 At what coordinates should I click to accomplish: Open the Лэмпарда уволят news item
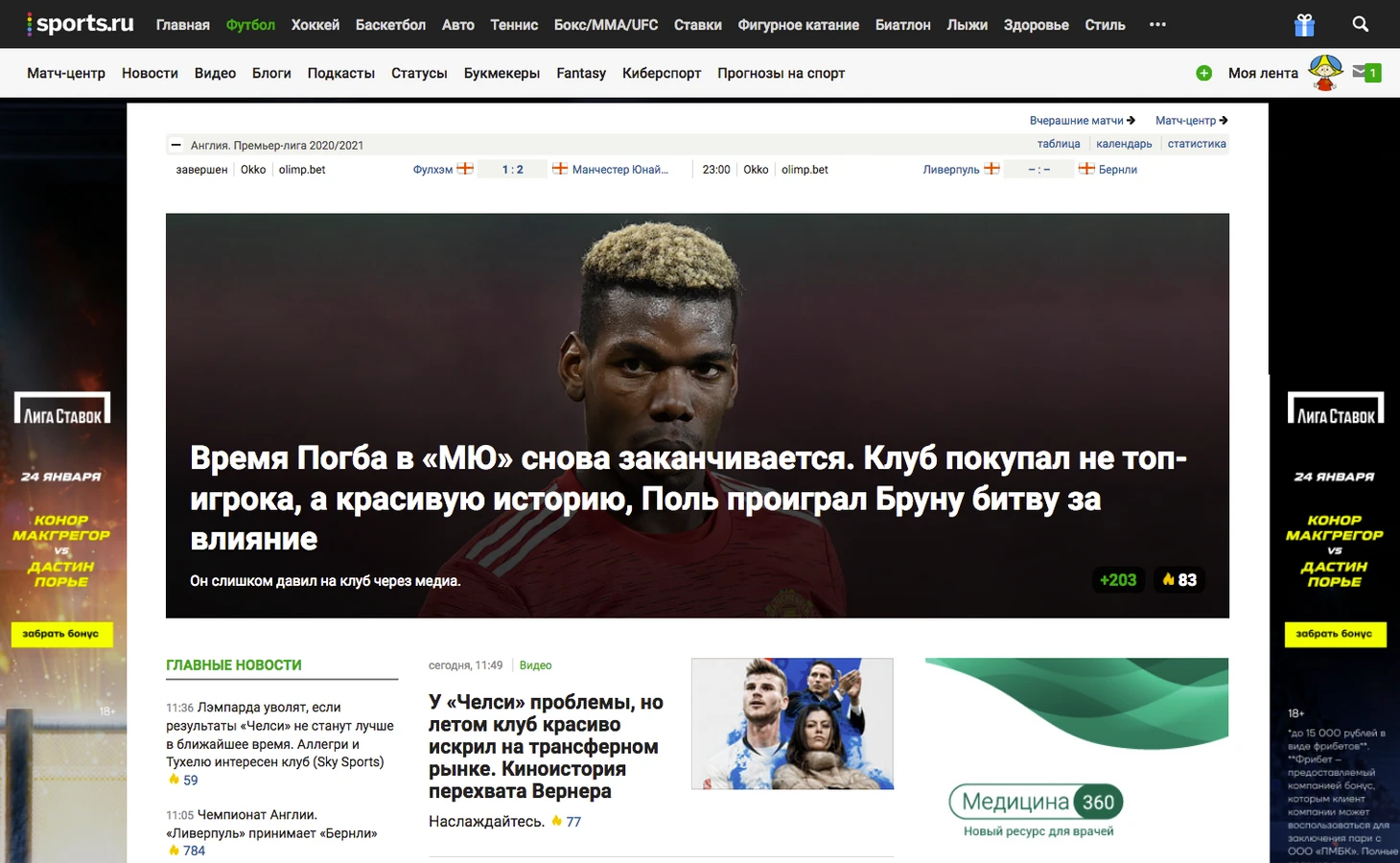[280, 735]
